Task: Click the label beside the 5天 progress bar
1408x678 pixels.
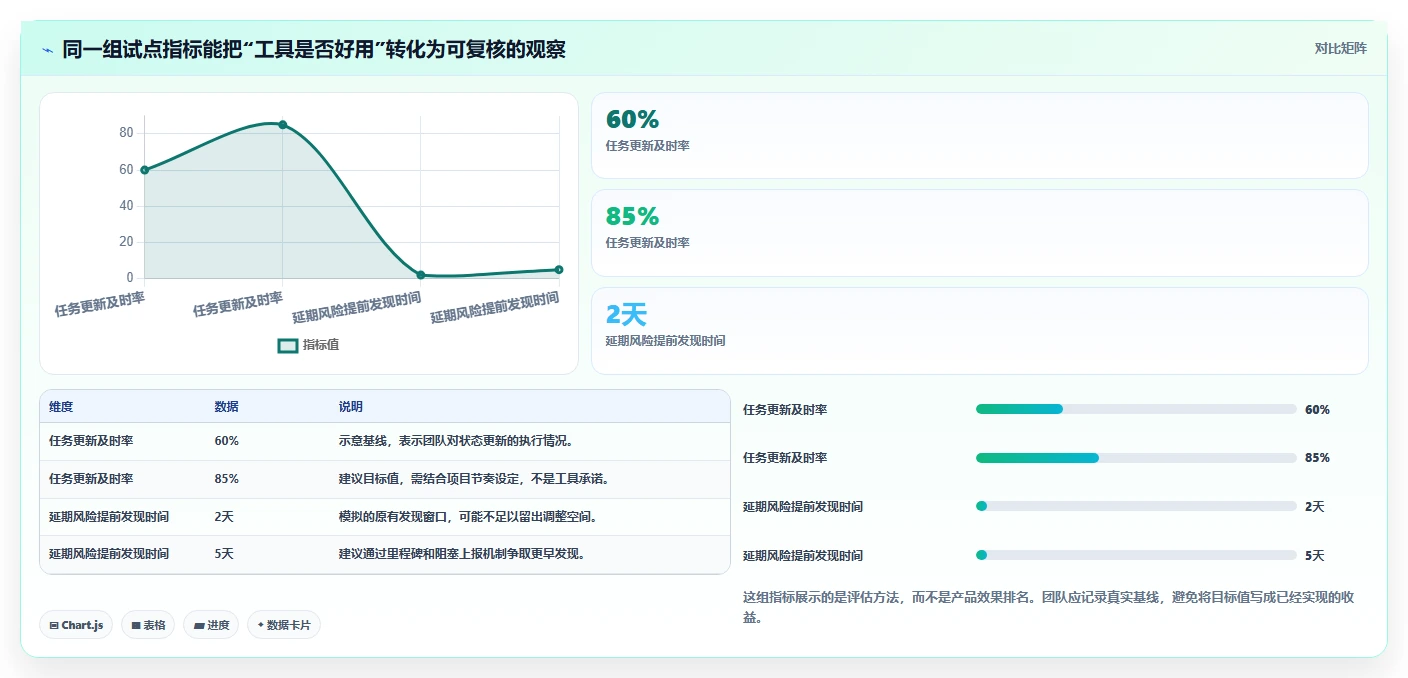Action: tap(803, 556)
